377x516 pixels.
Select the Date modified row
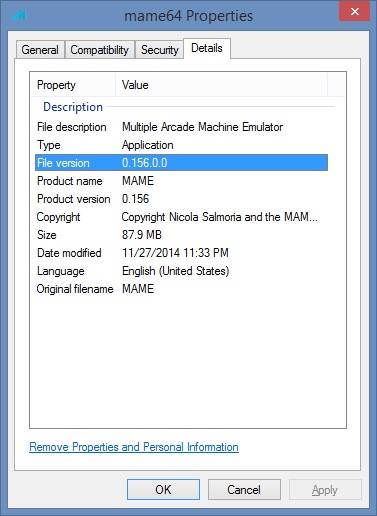coord(181,253)
